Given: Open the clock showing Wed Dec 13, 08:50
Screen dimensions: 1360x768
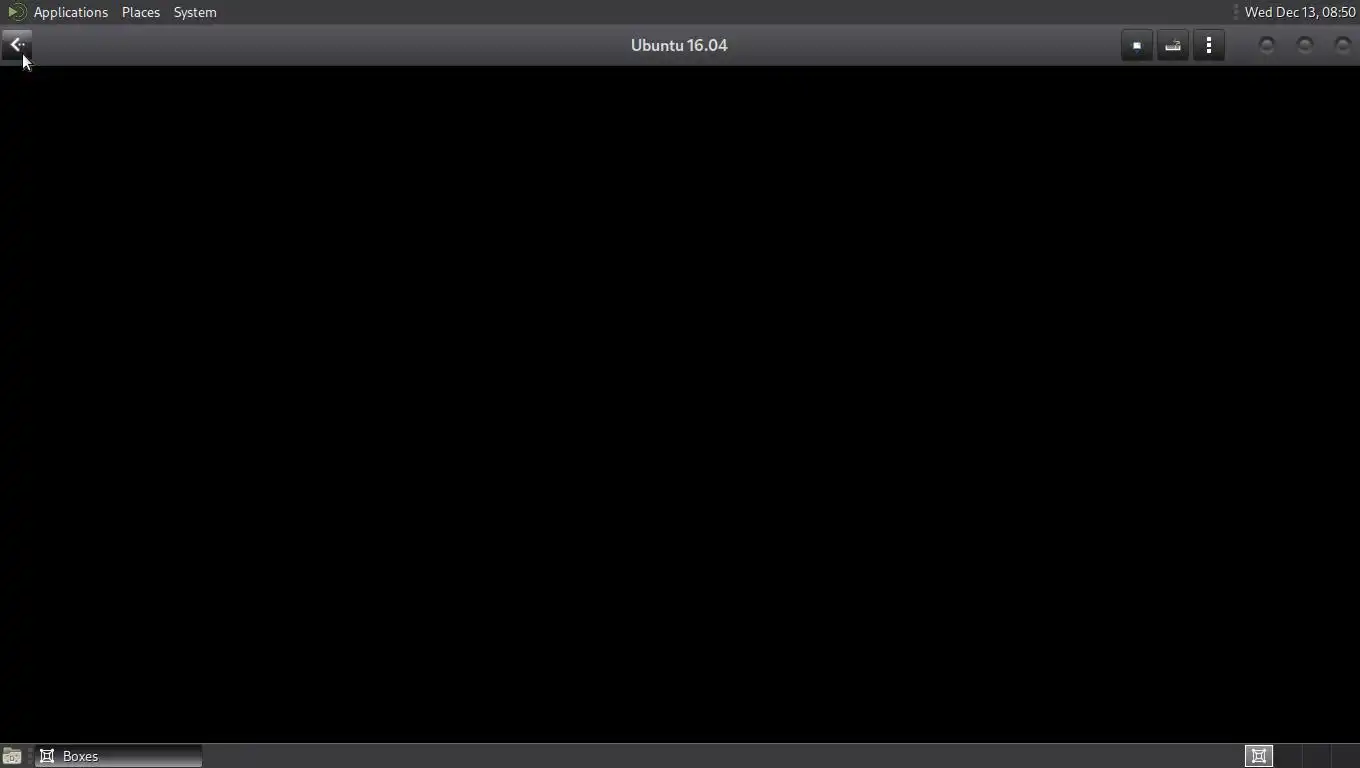Looking at the screenshot, I should coord(1300,12).
